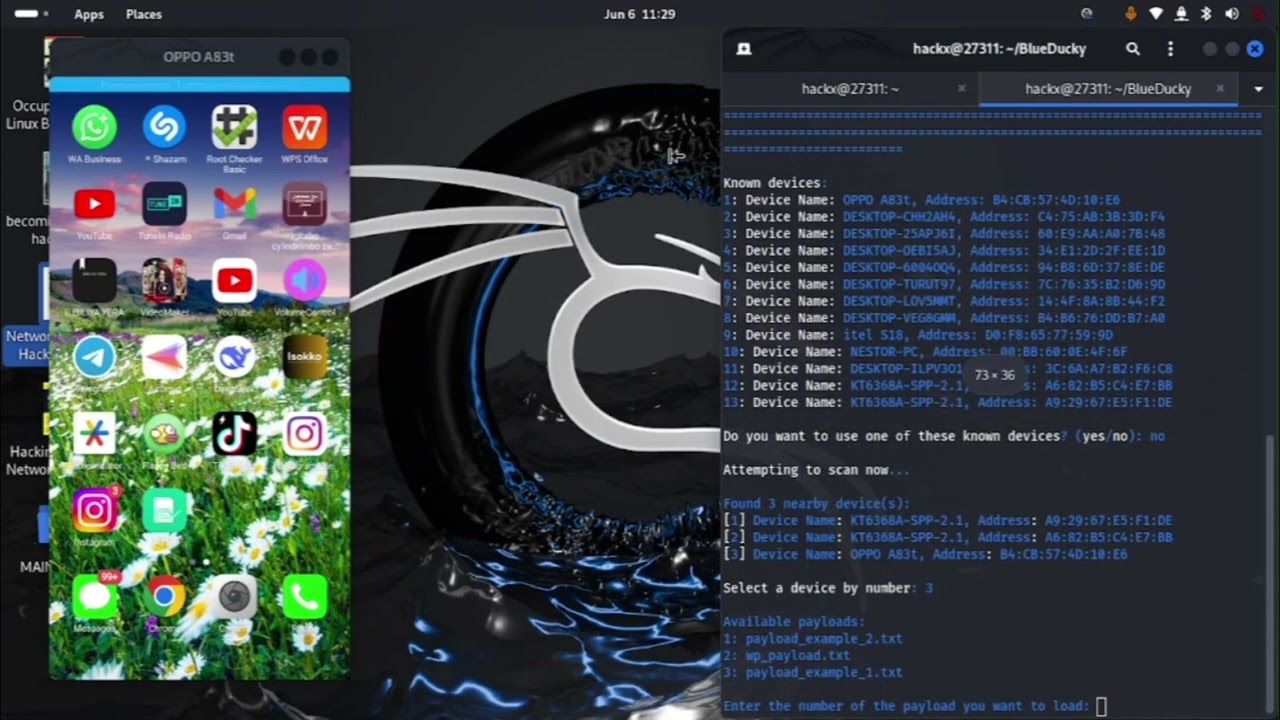Open YouTube app beside VolumeControl
The width and height of the screenshot is (1280, 720).
pyautogui.click(x=235, y=282)
